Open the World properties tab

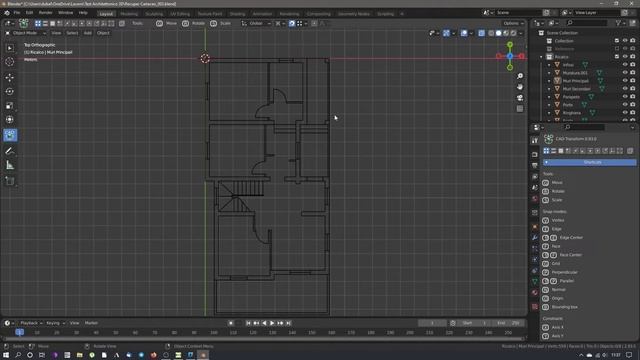click(535, 199)
